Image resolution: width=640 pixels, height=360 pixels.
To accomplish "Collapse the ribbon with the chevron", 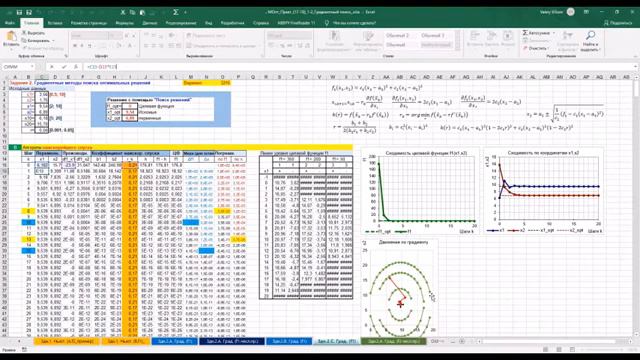I will point(635,56).
